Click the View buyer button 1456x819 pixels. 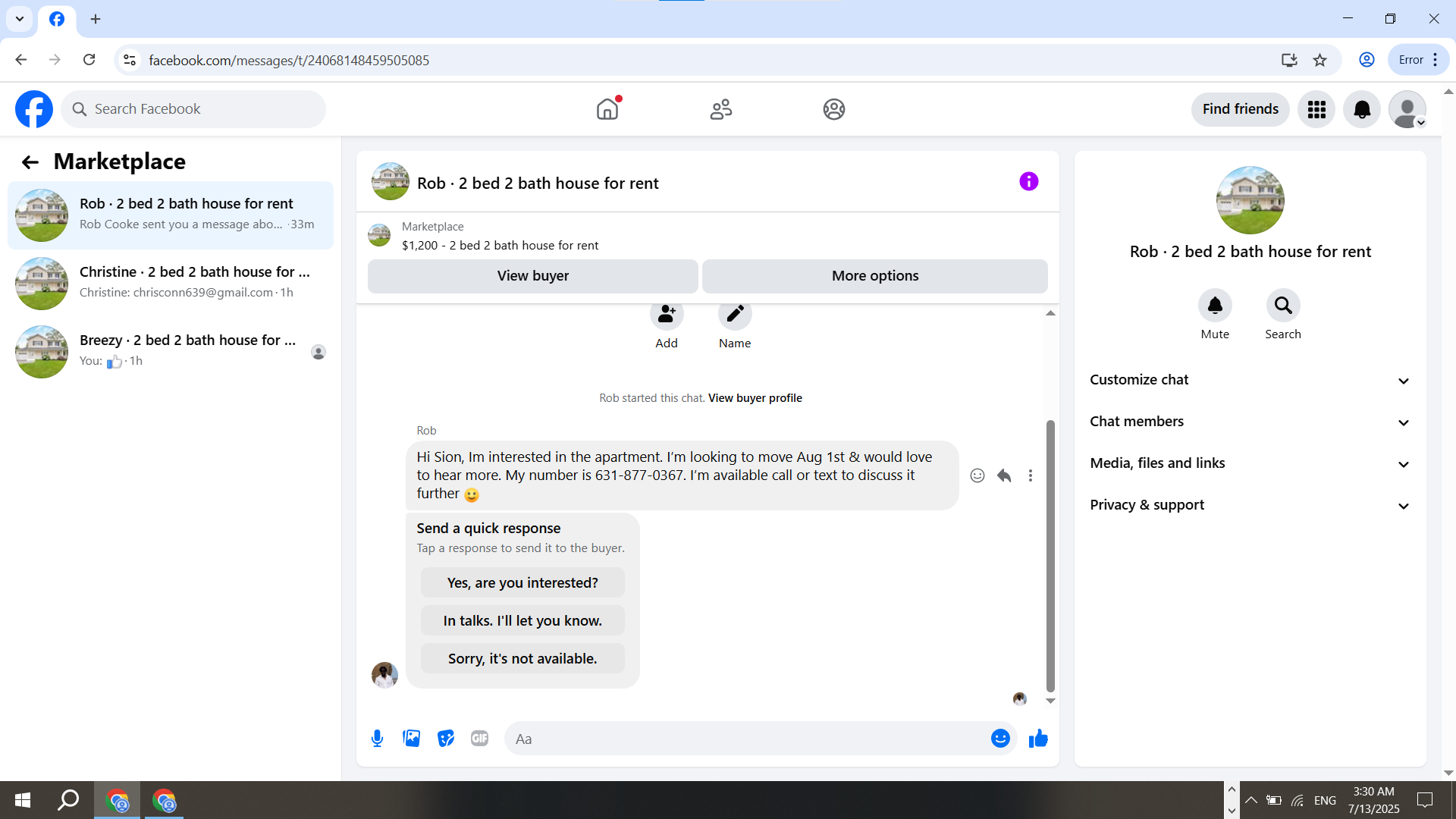click(x=532, y=276)
